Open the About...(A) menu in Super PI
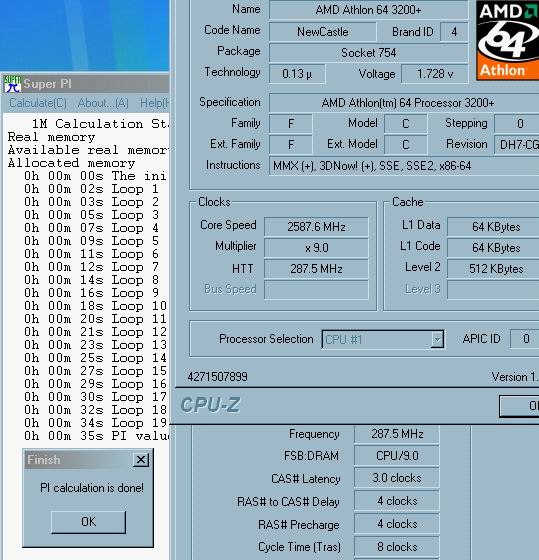The image size is (539, 560). click(x=103, y=103)
